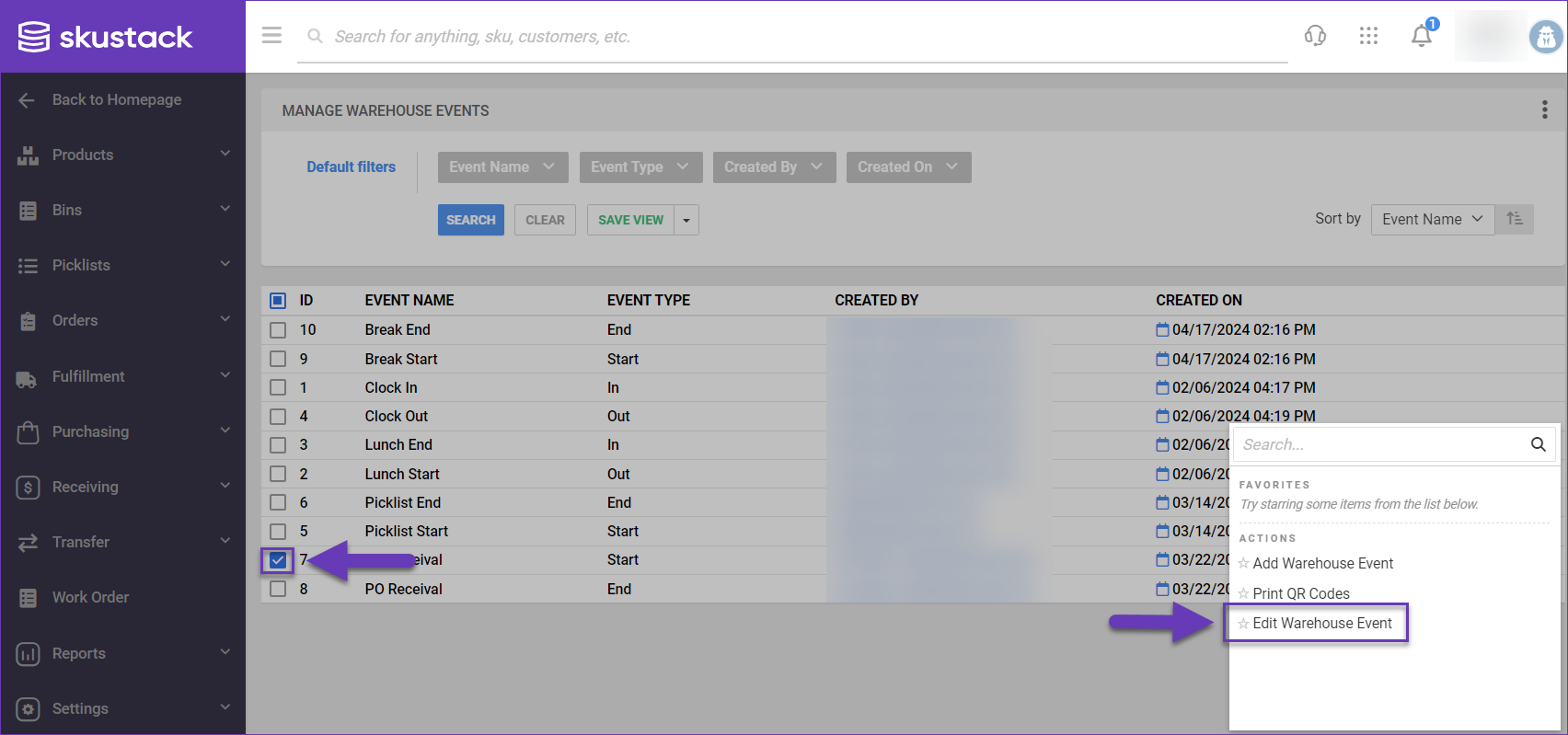Screen dimensions: 1568x735
Task: Toggle the select-all header checkbox
Action: pyautogui.click(x=278, y=301)
